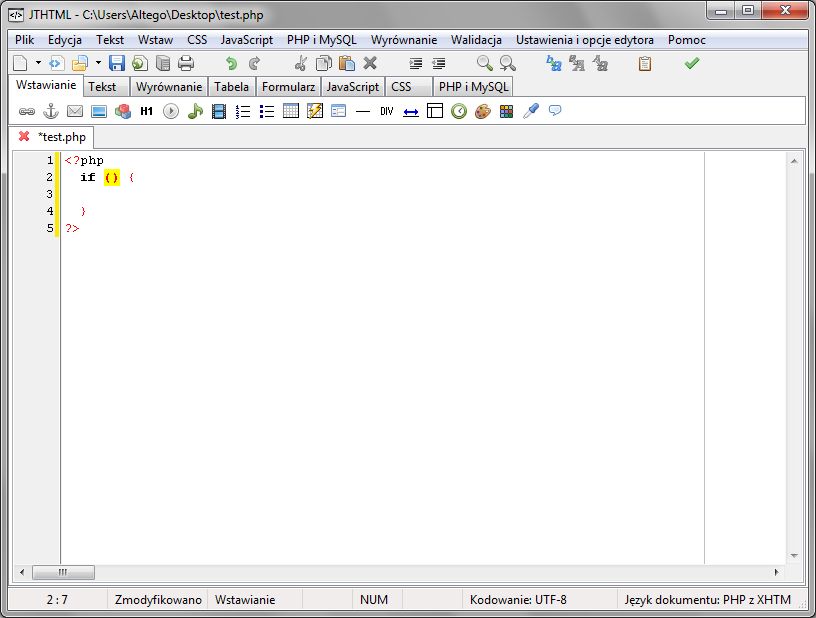Click the 'Kodowanie: UTF-8' status bar entry
Viewport: 816px width, 618px height.
pos(518,600)
